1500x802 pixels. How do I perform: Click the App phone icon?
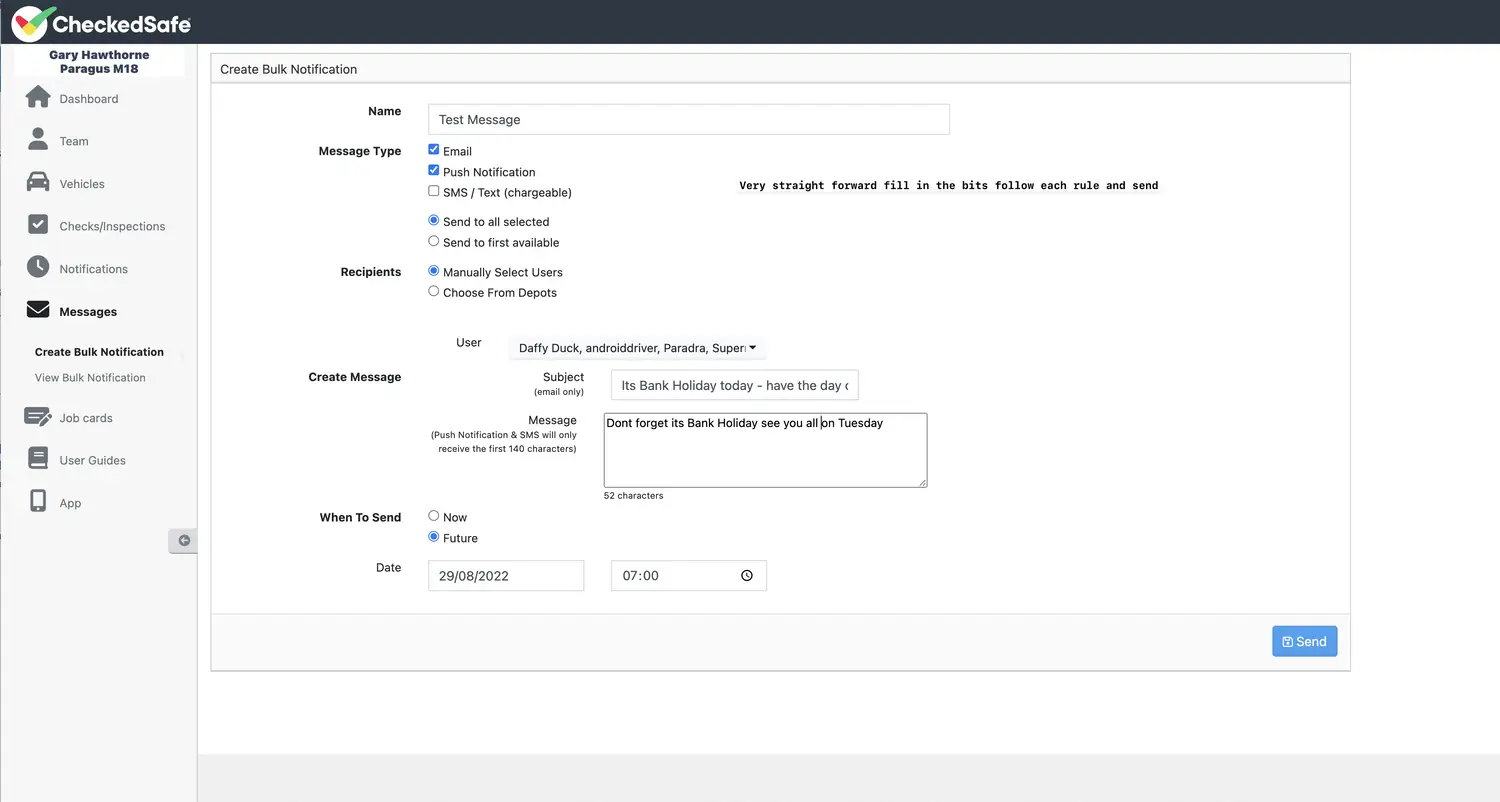38,502
